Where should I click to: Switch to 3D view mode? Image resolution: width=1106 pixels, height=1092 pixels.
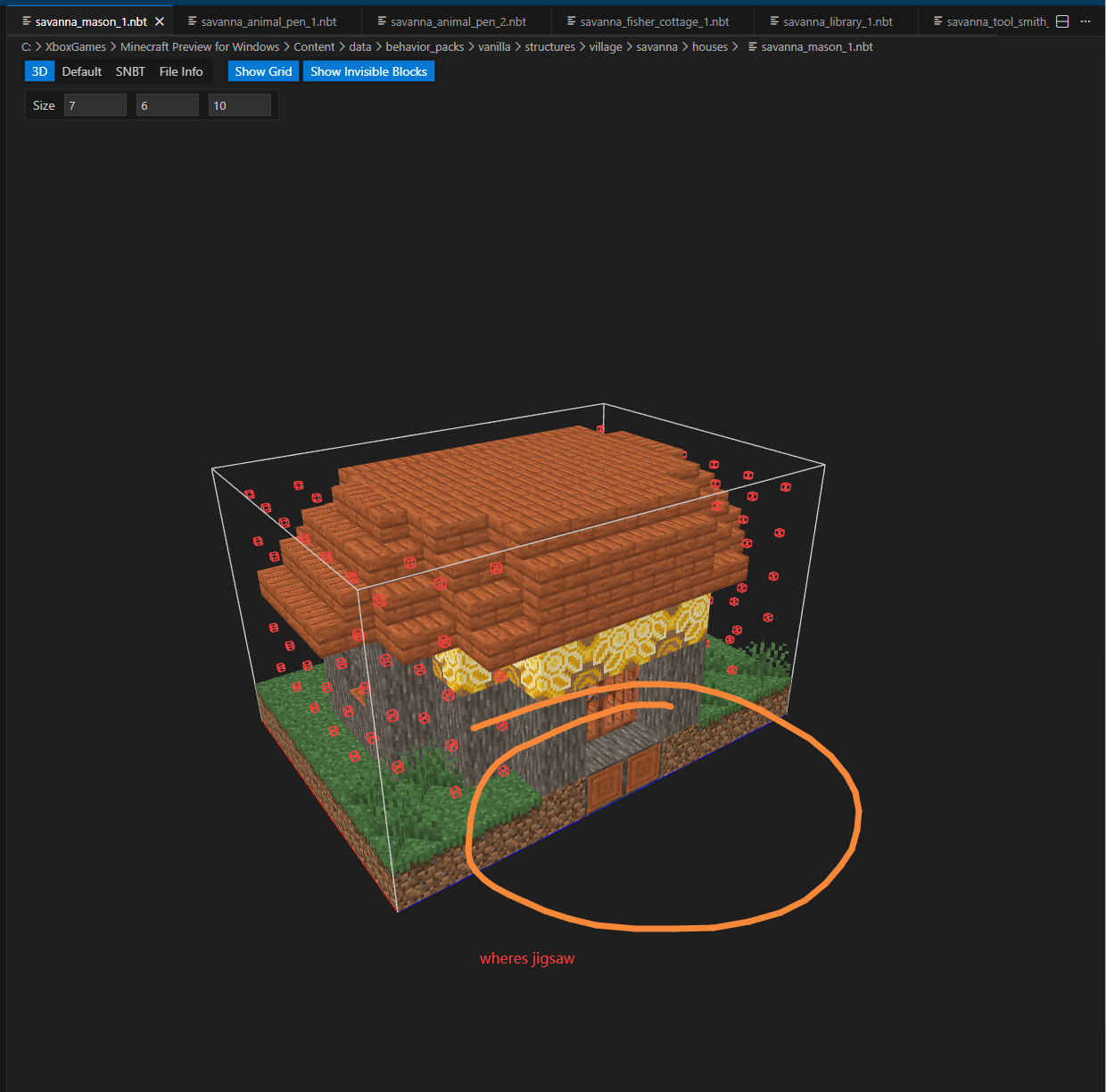tap(39, 71)
